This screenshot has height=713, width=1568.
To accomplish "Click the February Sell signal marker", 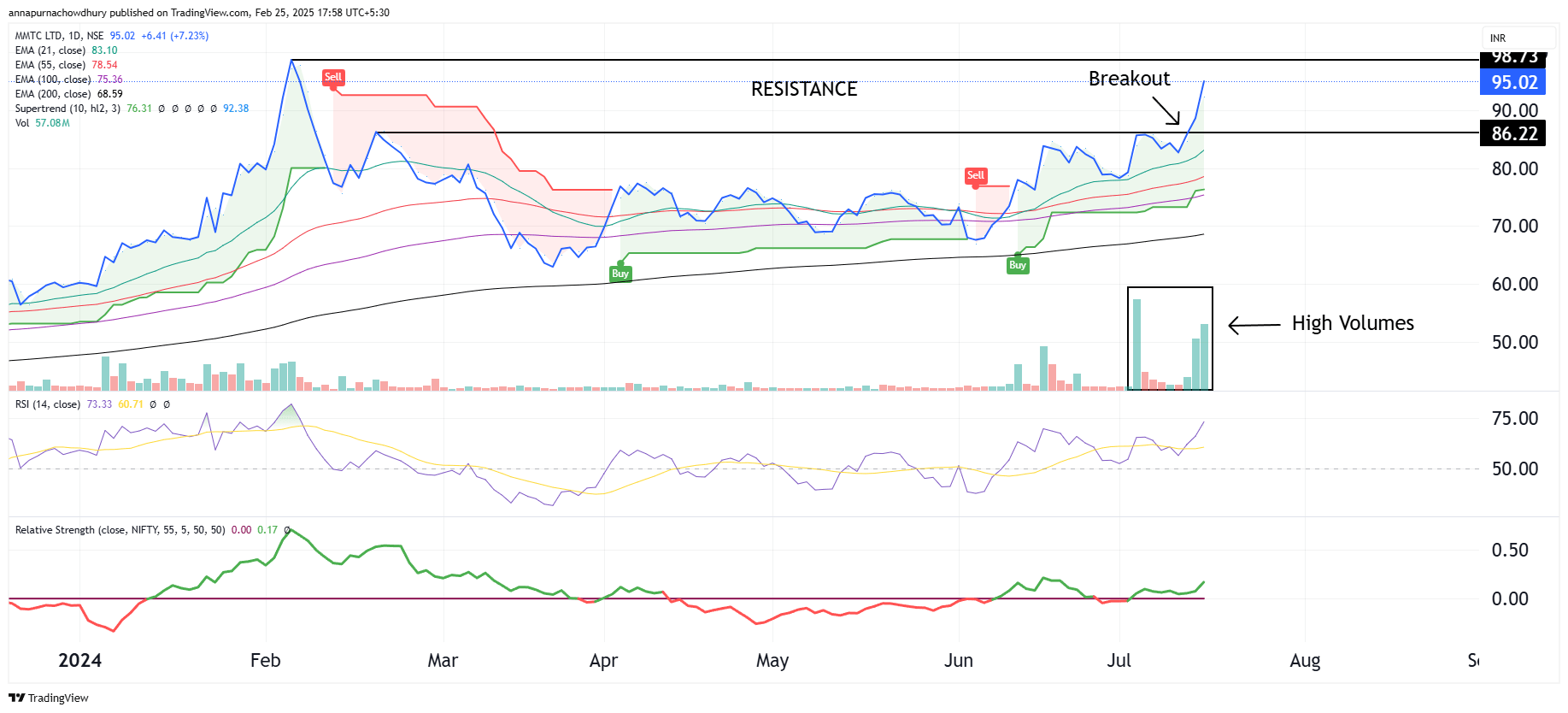I will 332,77.
